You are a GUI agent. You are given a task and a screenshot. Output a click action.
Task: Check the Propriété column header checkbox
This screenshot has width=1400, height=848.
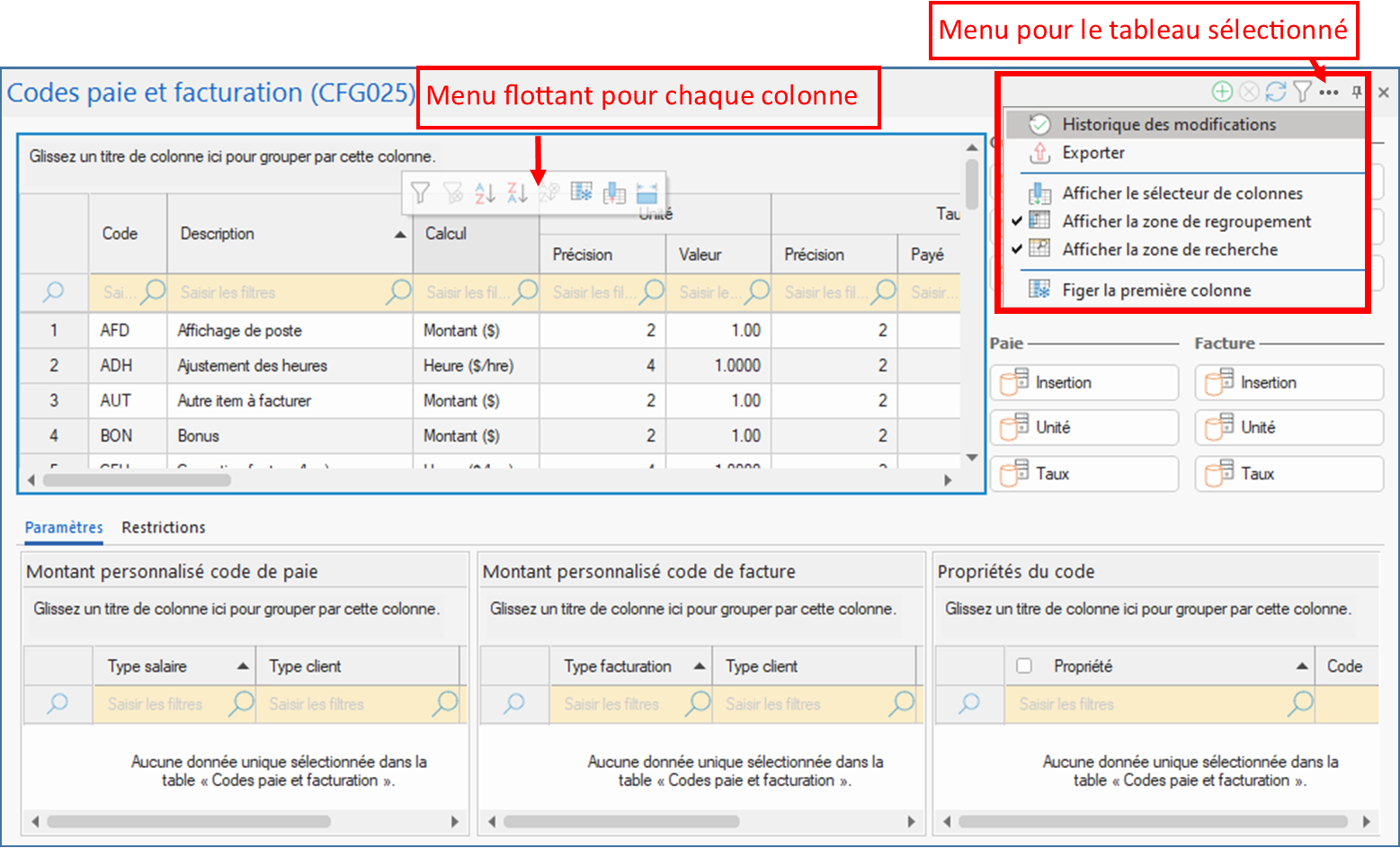1024,666
